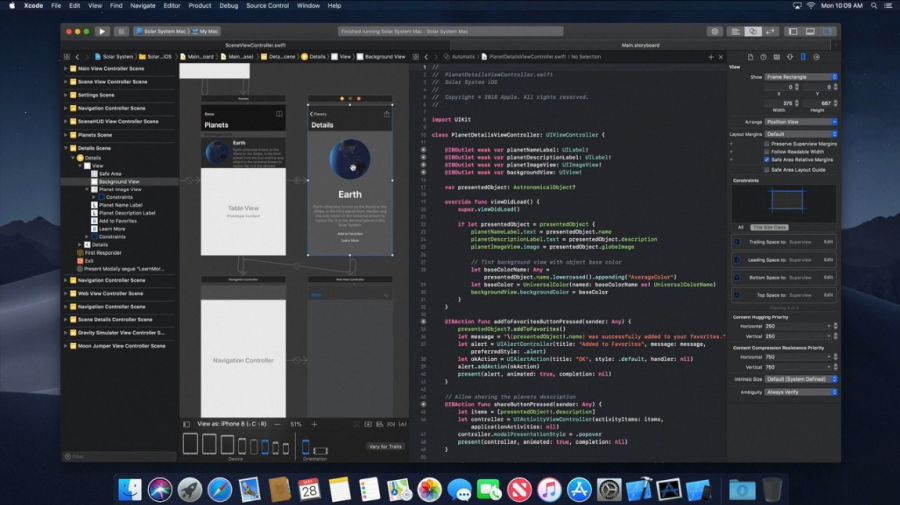
Task: Open the Product menu
Action: 200,6
